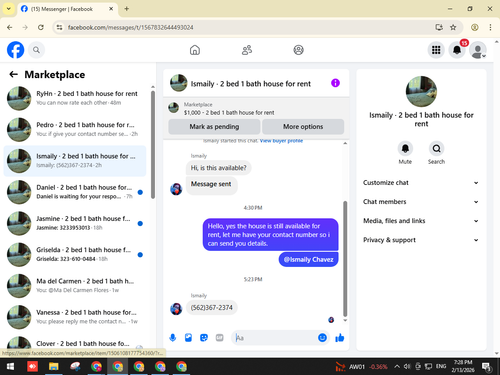This screenshot has height=375, width=500.
Task: Open the Groups icon in top navigation
Action: coord(298,50)
